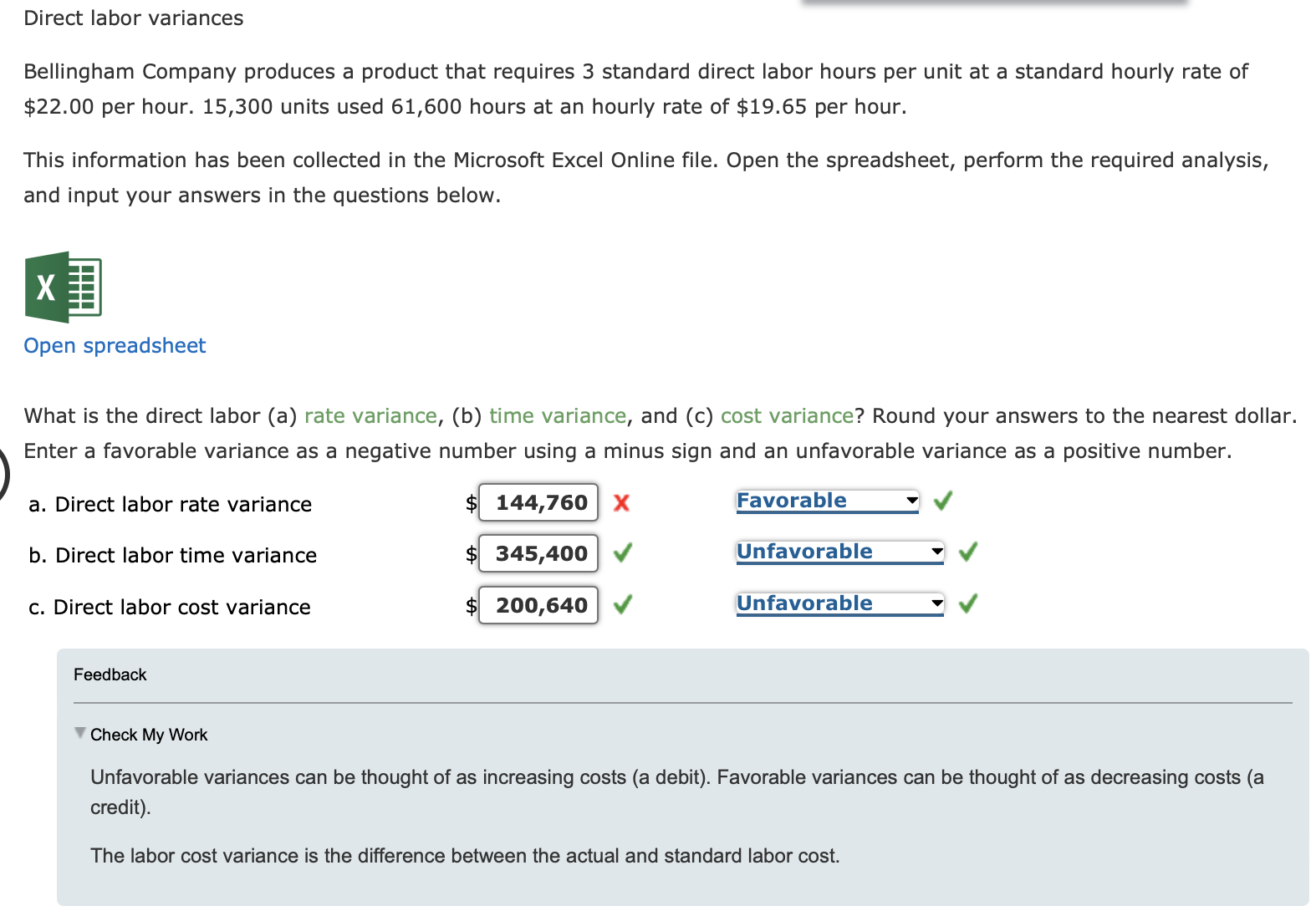1316x911 pixels.
Task: Open the rate variance glossary link
Action: [x=370, y=415]
